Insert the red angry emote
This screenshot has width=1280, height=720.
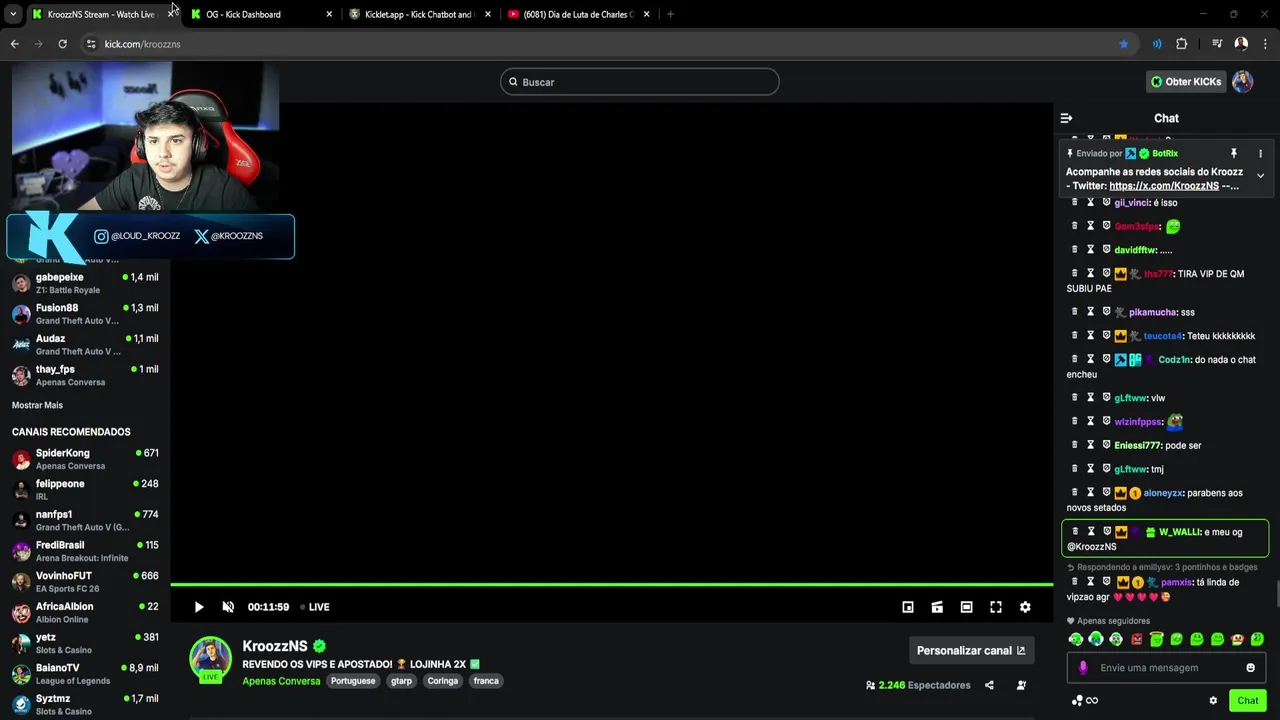click(x=1136, y=639)
